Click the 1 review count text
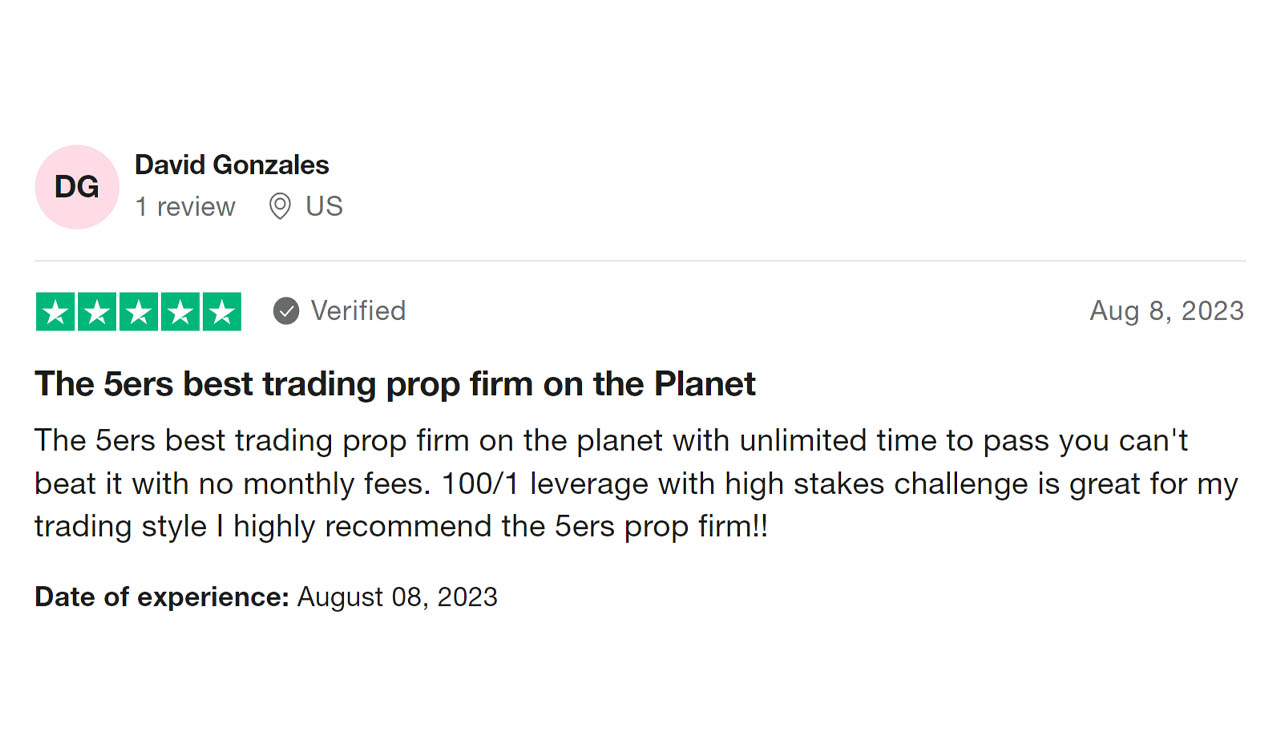This screenshot has height=730, width=1280. pos(185,207)
